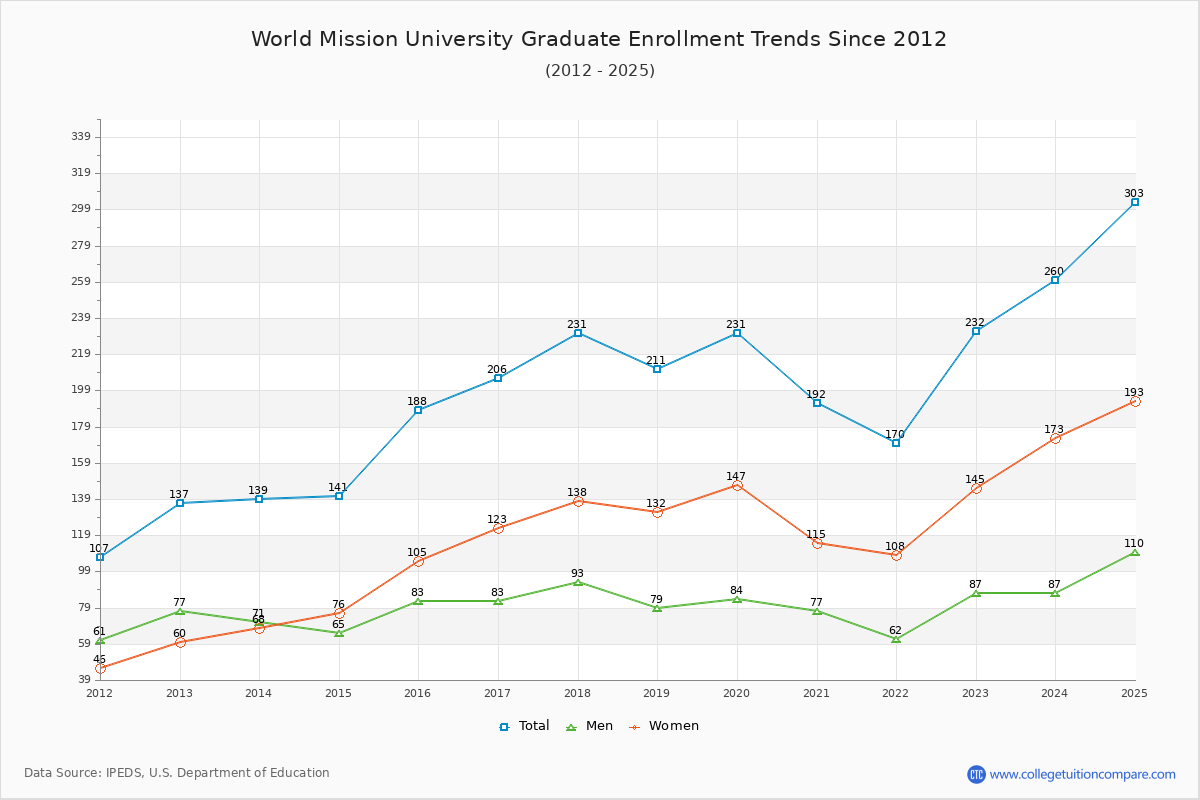Screen dimensions: 1200x800
Task: Click the chart title text
Action: [599, 39]
